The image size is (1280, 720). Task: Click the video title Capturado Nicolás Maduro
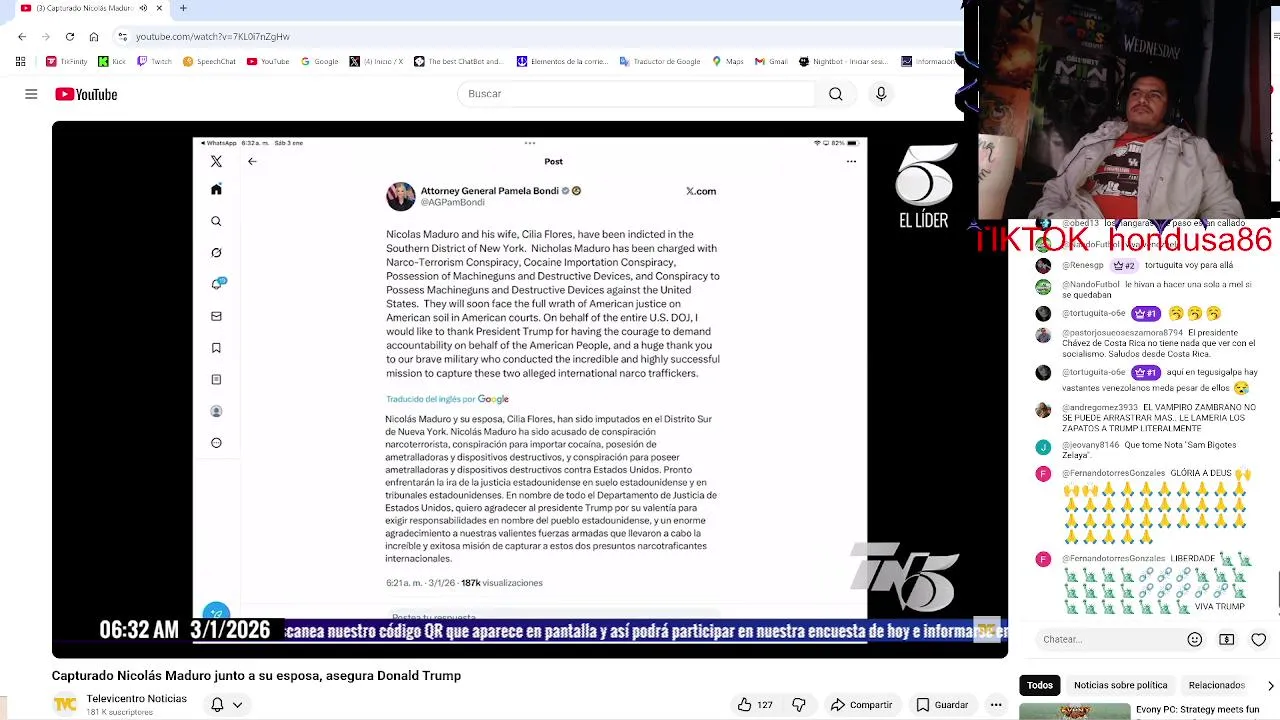pyautogui.click(x=256, y=676)
